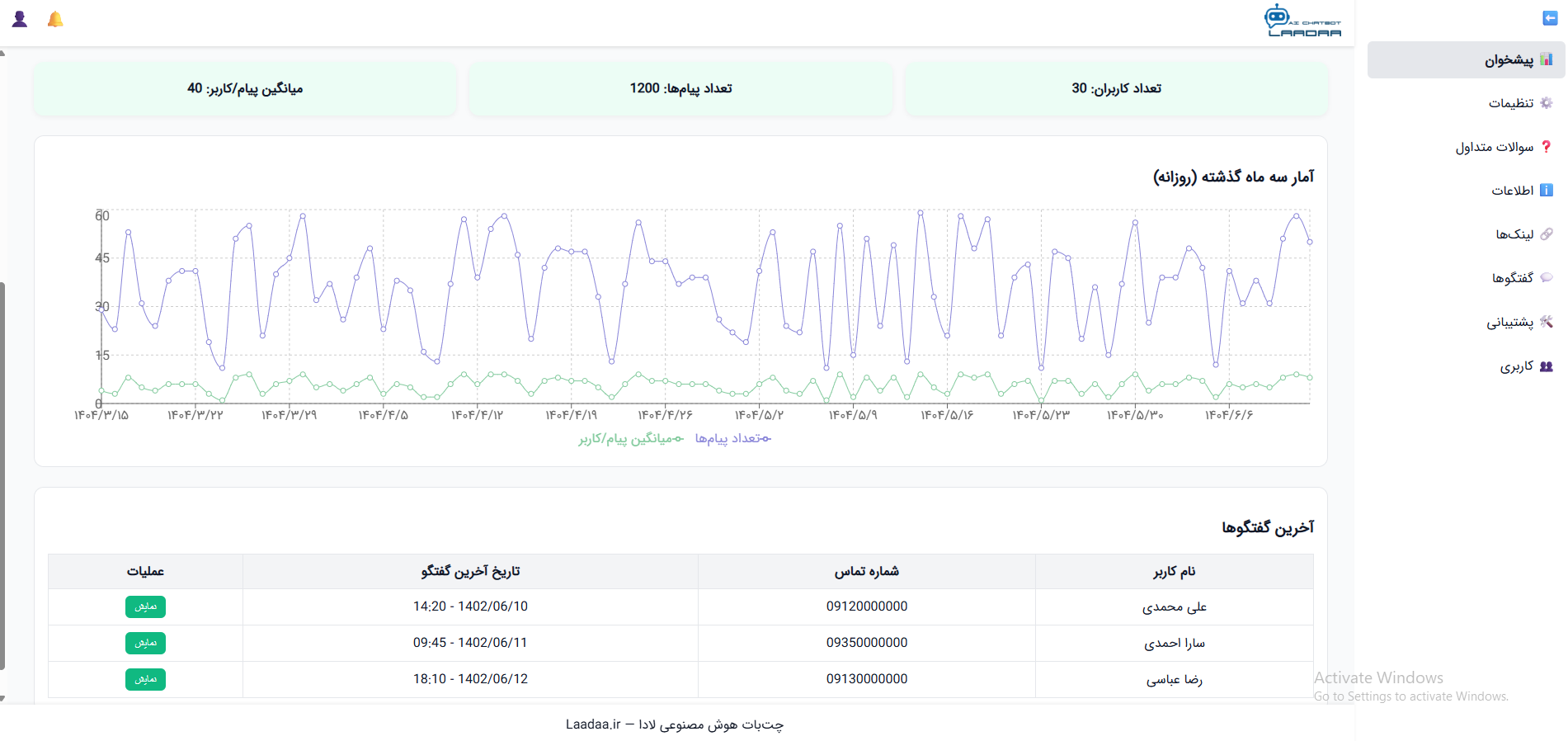Screen dimensions: 1568x741
Task: Click the left vertical scrollbar thumb
Action: (x=2, y=474)
